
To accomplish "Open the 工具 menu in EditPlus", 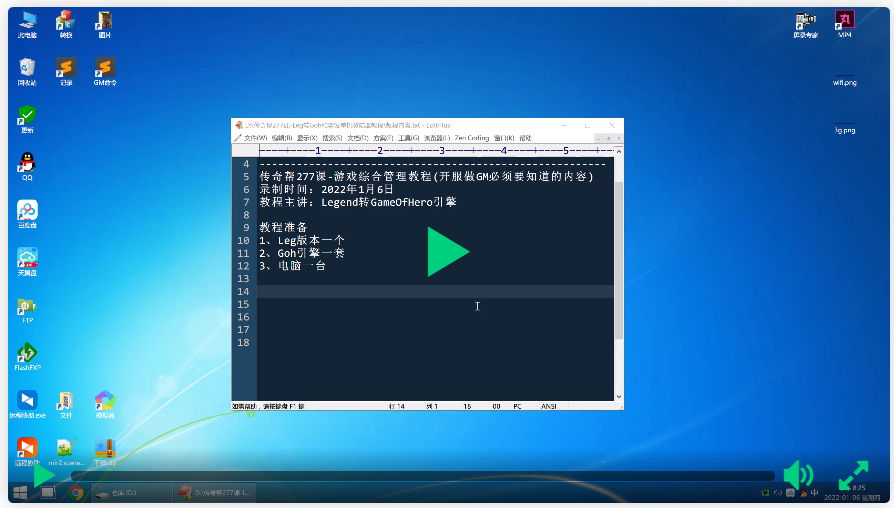I will pyautogui.click(x=408, y=138).
